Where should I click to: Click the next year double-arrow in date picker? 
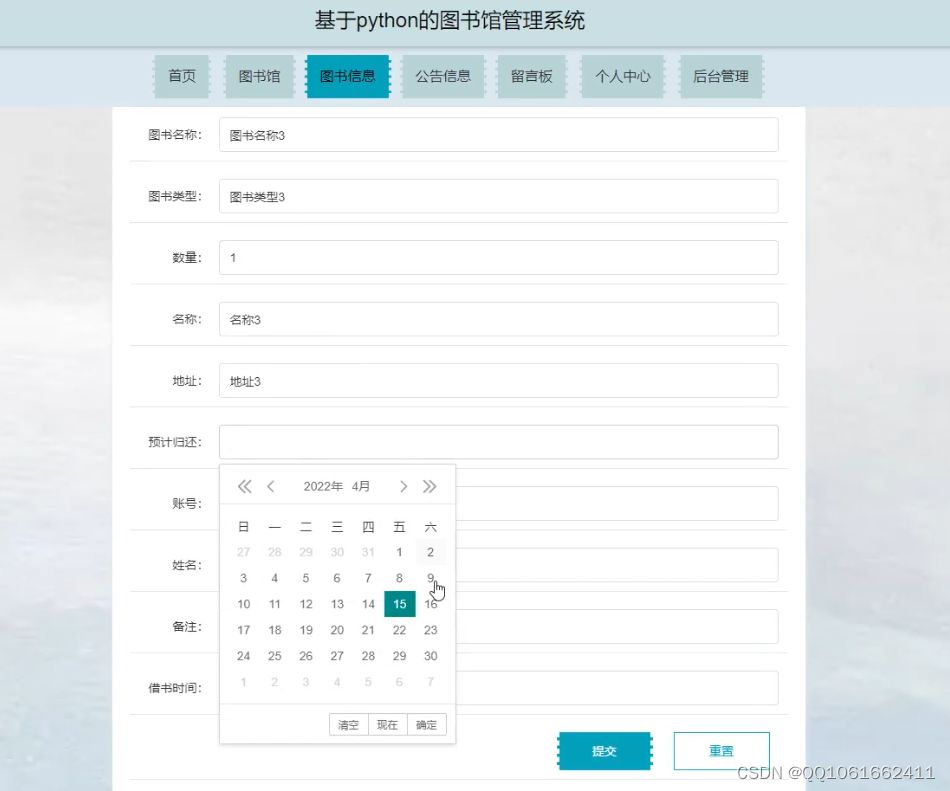click(x=430, y=486)
